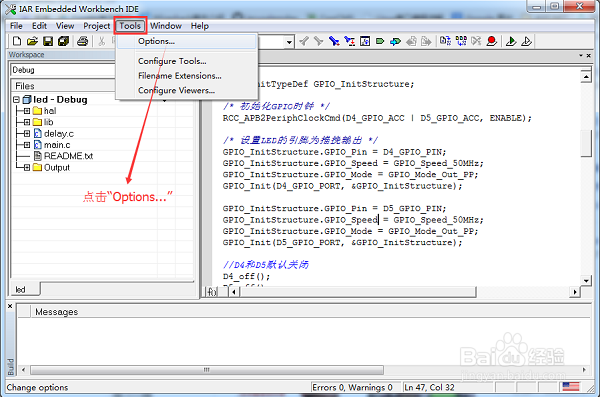Screen dimensions: 600x397
Task: Open the Help menu
Action: [200, 26]
